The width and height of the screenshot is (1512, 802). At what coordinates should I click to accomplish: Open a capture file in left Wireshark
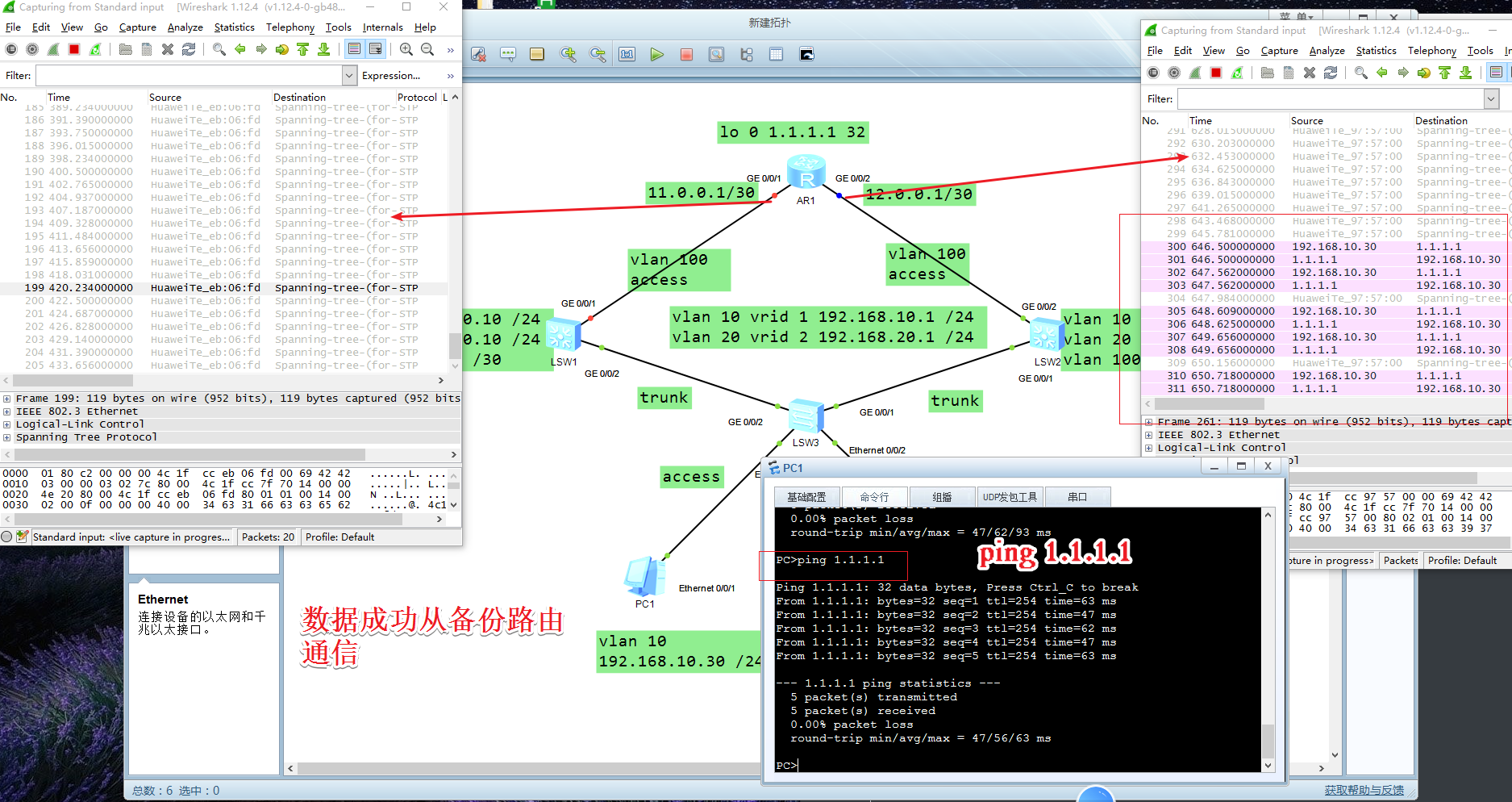click(x=126, y=49)
